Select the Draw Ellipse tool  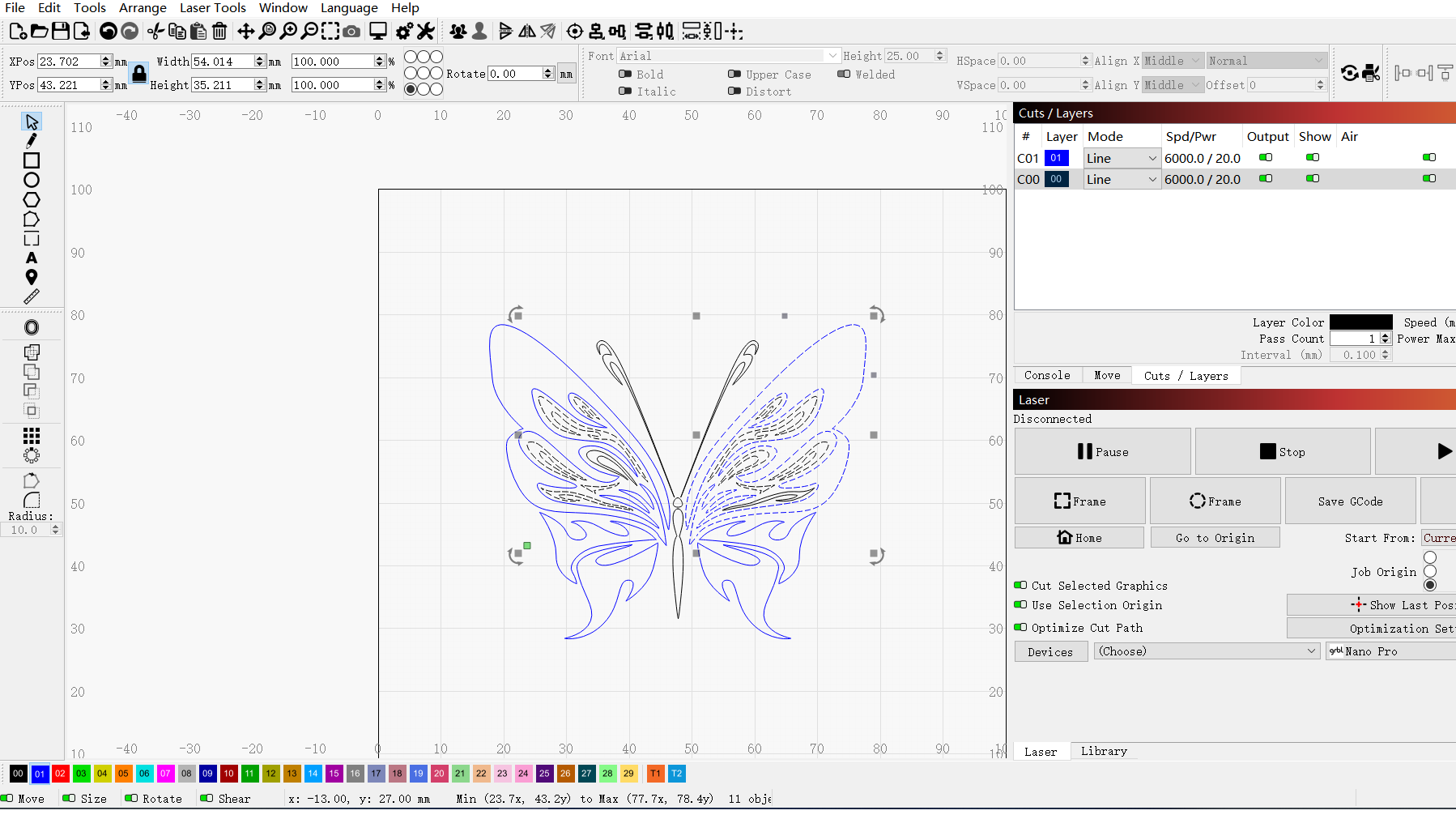[x=32, y=180]
